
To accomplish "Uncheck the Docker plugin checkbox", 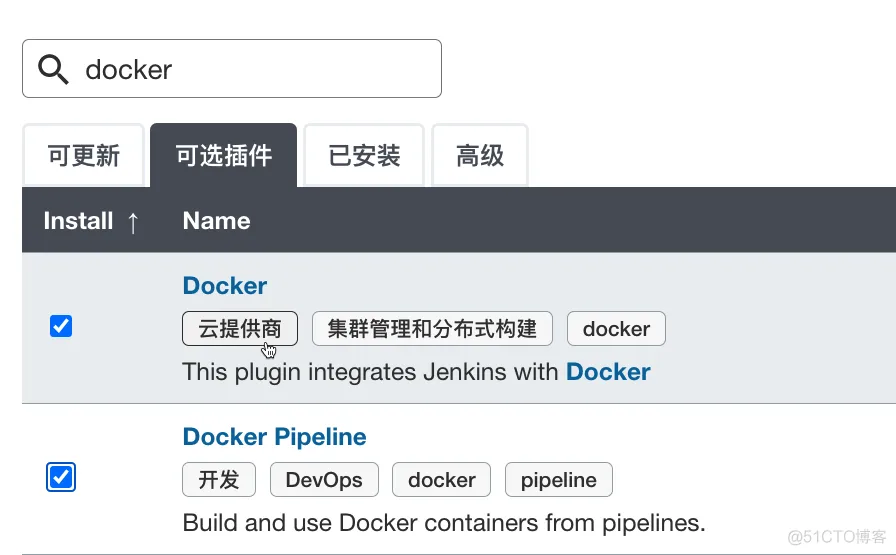I will pyautogui.click(x=61, y=326).
